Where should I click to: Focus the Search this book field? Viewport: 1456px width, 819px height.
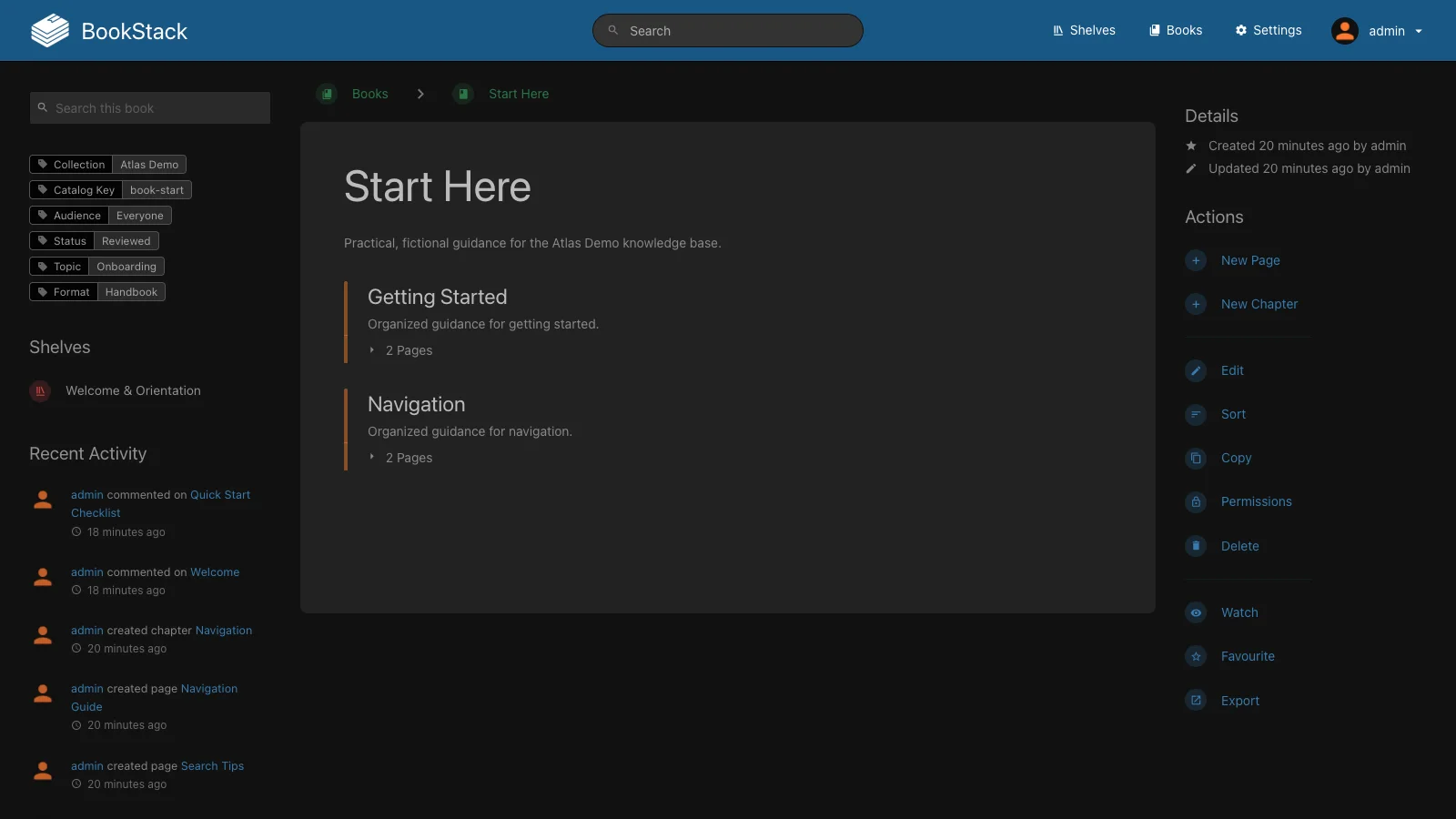(150, 107)
